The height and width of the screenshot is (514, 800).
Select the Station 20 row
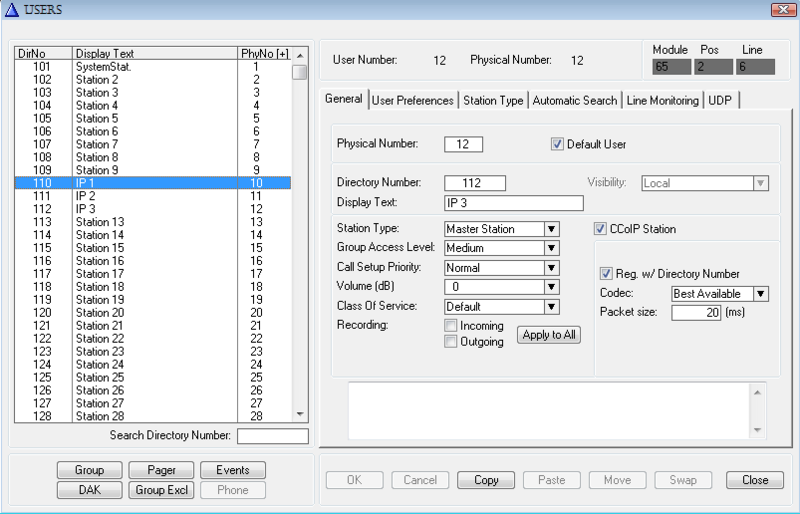point(153,313)
